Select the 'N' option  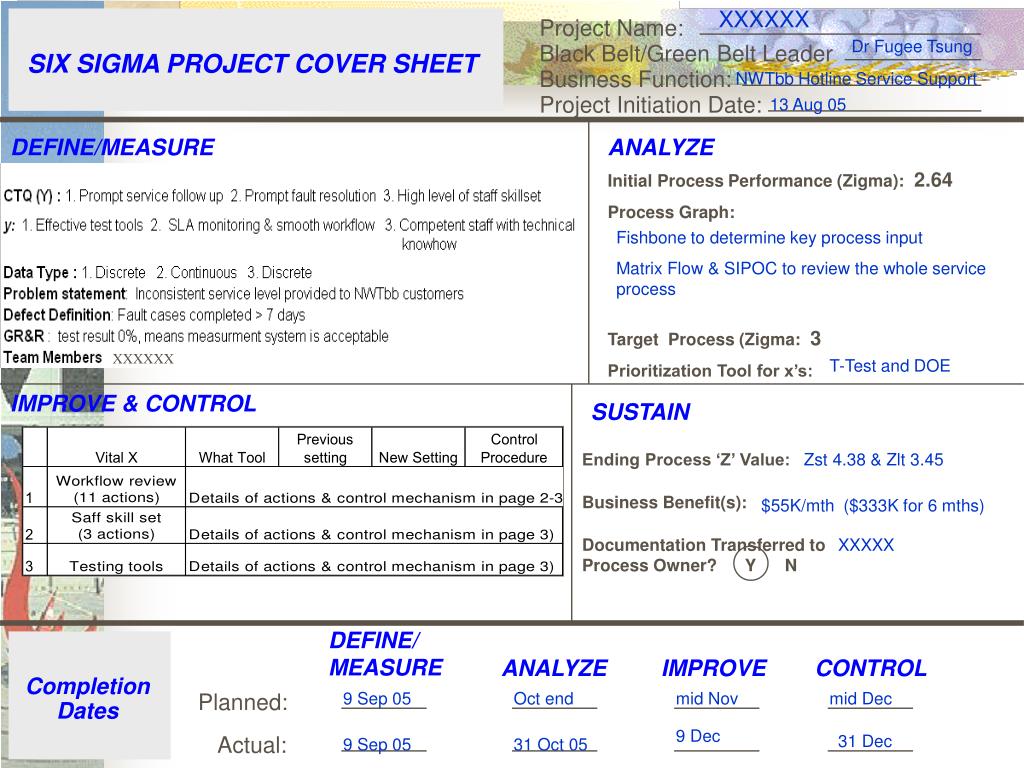point(791,566)
